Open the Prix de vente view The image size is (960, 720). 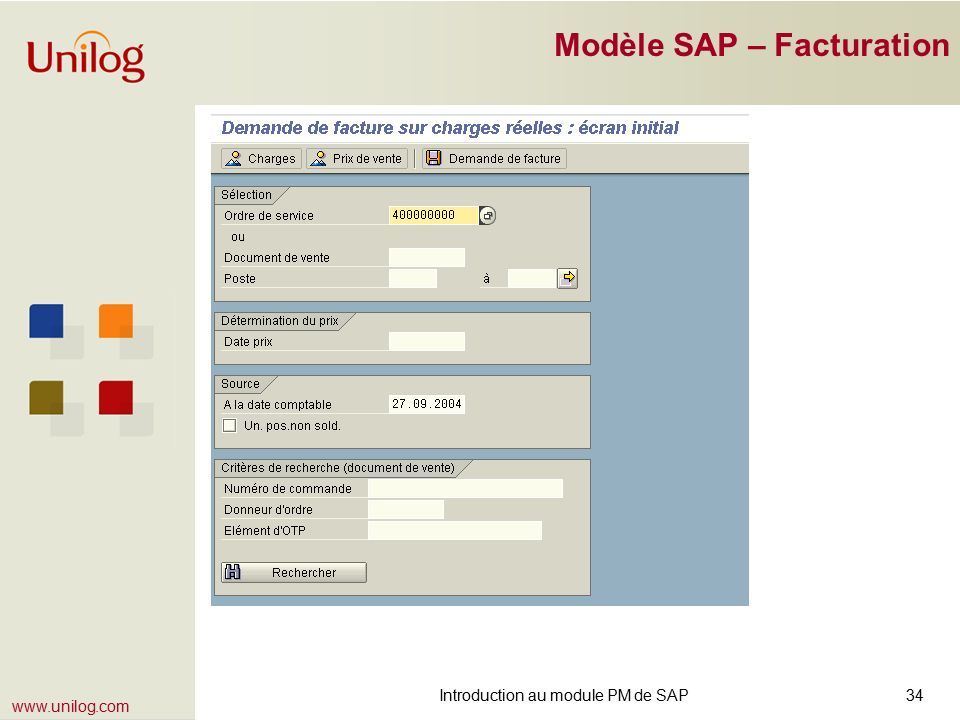pos(357,159)
